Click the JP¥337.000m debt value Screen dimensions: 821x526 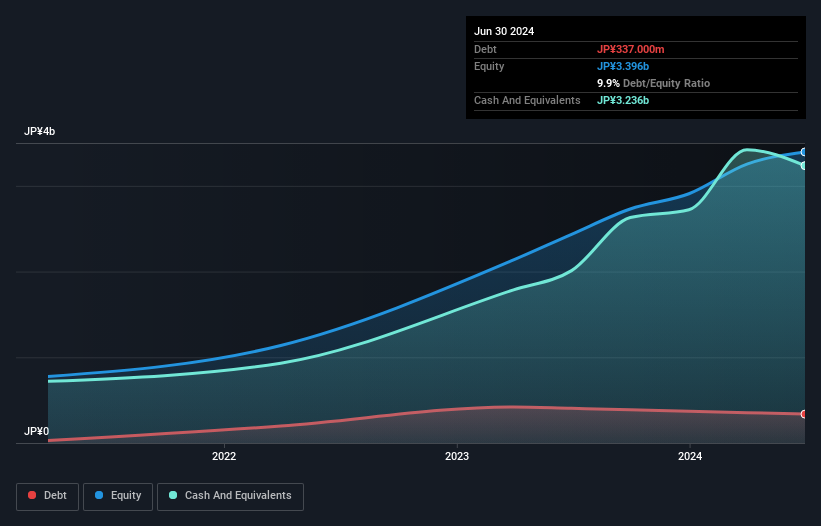tap(630, 49)
